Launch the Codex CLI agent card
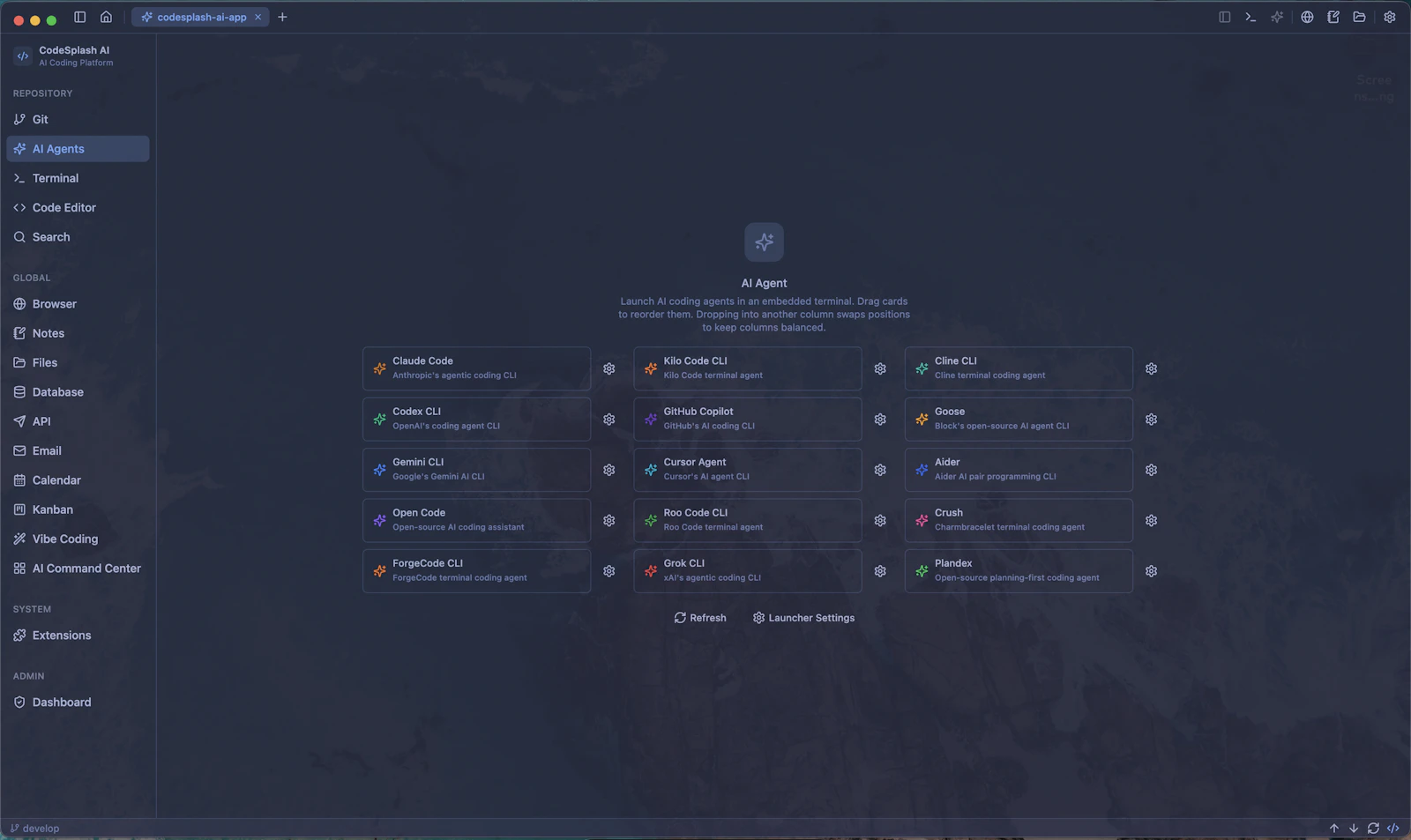The height and width of the screenshot is (840, 1411). click(x=476, y=420)
